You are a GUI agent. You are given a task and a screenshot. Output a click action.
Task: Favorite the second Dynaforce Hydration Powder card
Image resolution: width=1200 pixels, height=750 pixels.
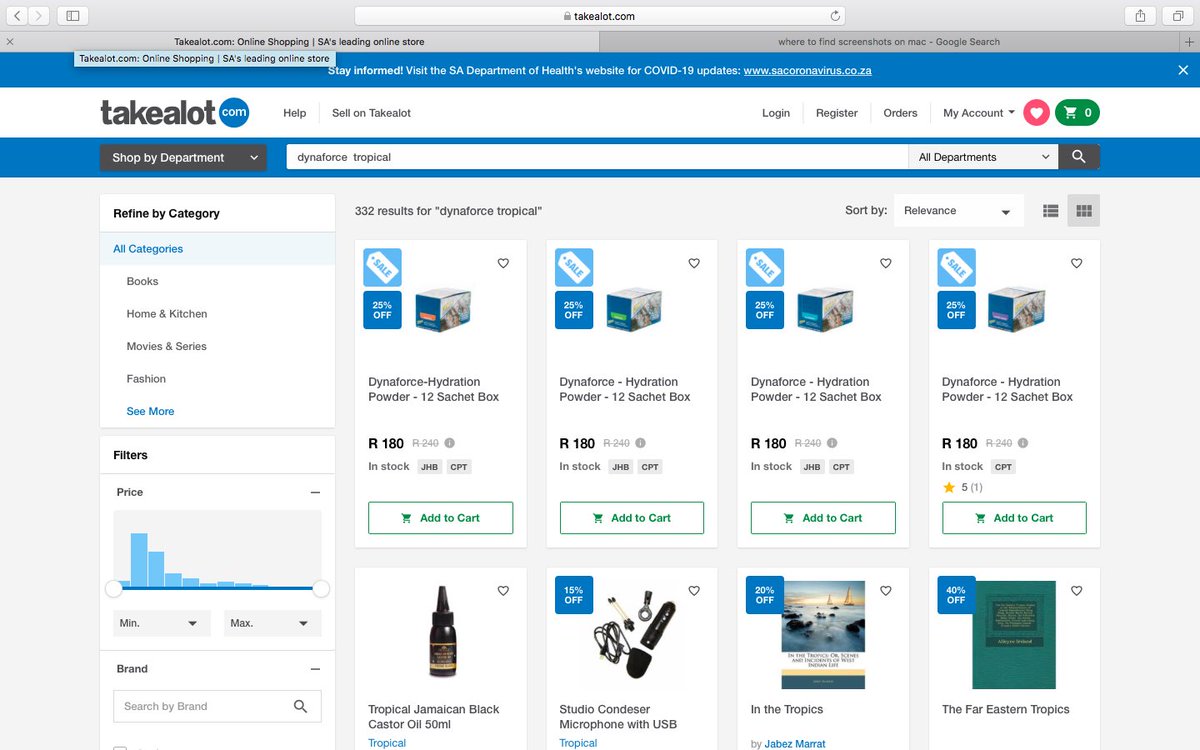tap(694, 263)
